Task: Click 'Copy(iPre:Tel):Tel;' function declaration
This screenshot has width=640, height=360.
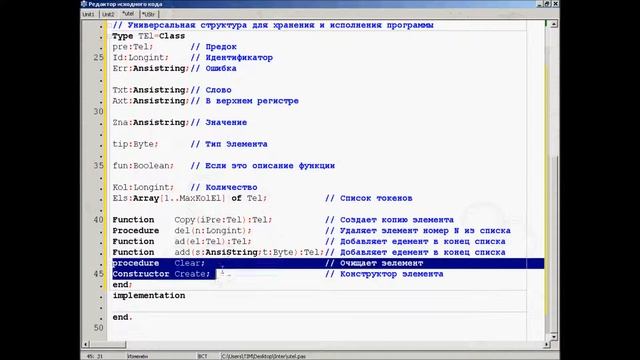Action: (223, 220)
